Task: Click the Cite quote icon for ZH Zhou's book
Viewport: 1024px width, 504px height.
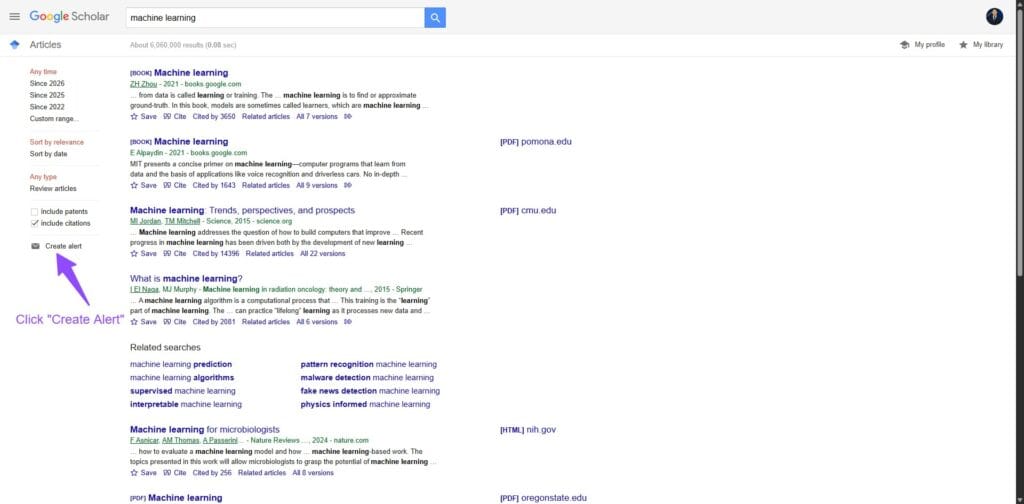Action: (167, 117)
